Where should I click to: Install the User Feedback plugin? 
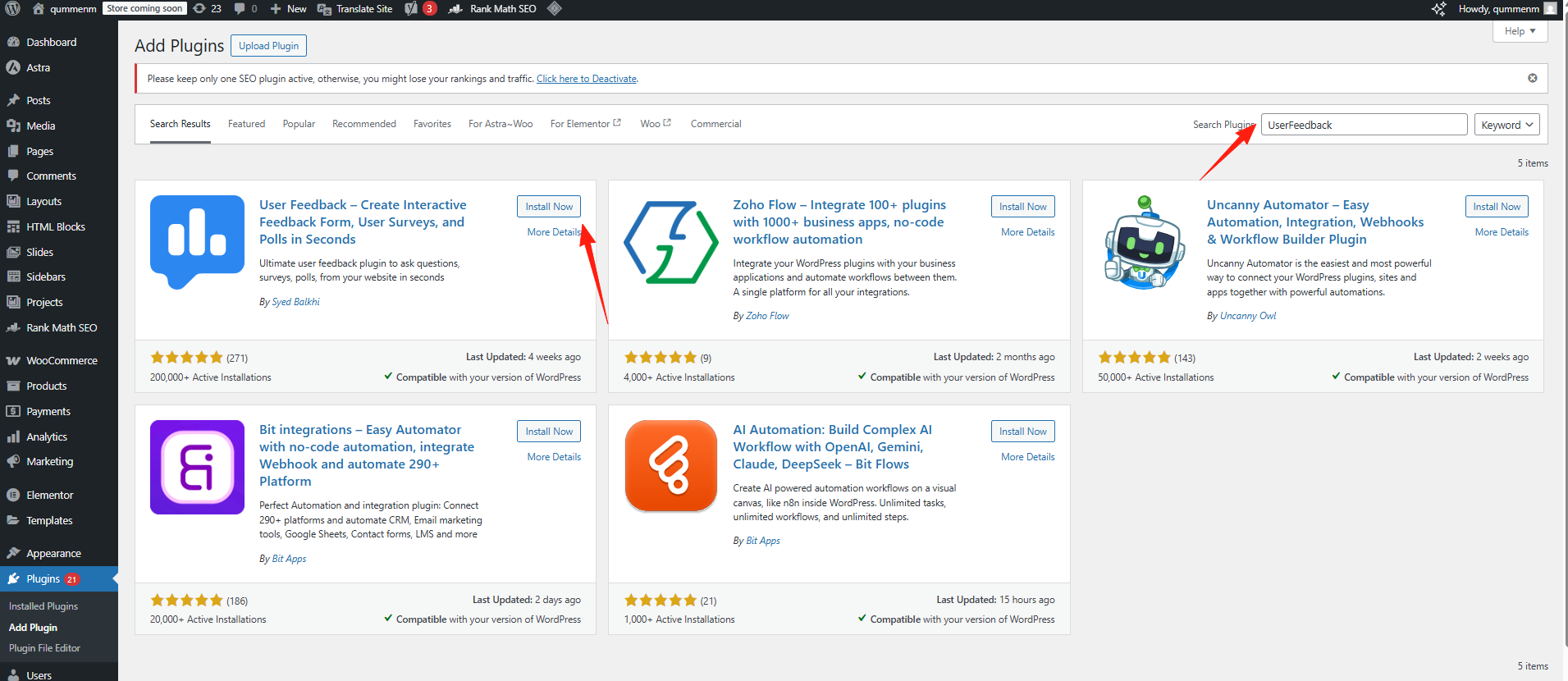click(549, 207)
